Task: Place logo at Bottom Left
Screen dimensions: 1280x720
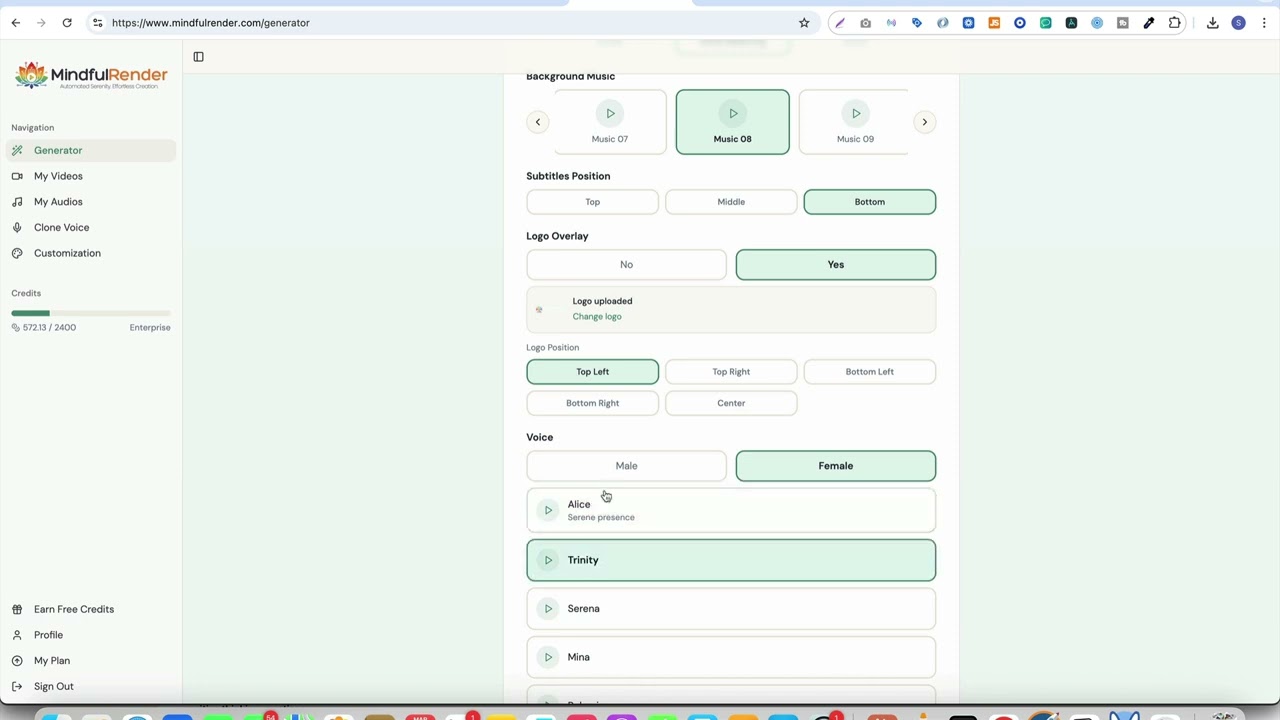Action: 870,372
